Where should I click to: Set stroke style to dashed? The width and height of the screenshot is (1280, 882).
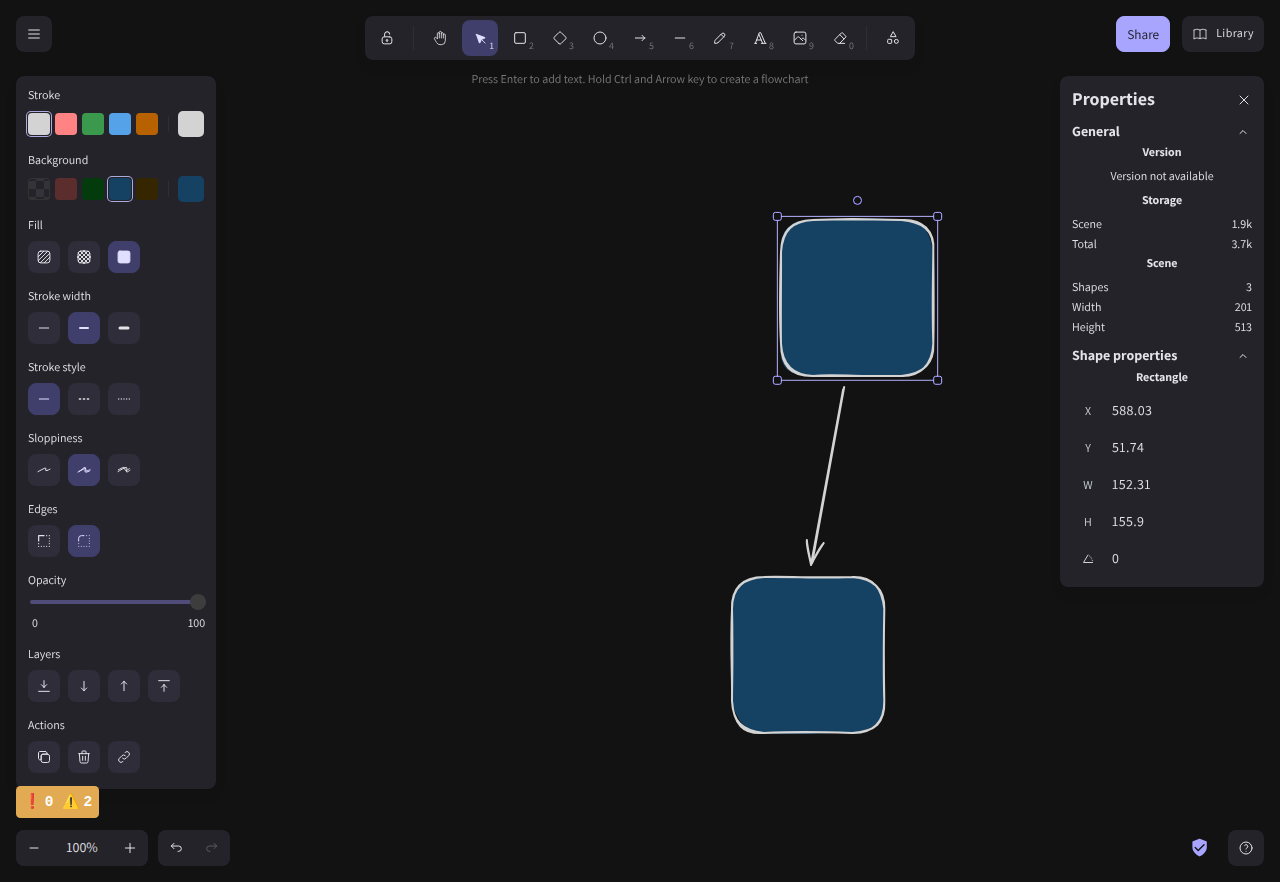pos(84,399)
